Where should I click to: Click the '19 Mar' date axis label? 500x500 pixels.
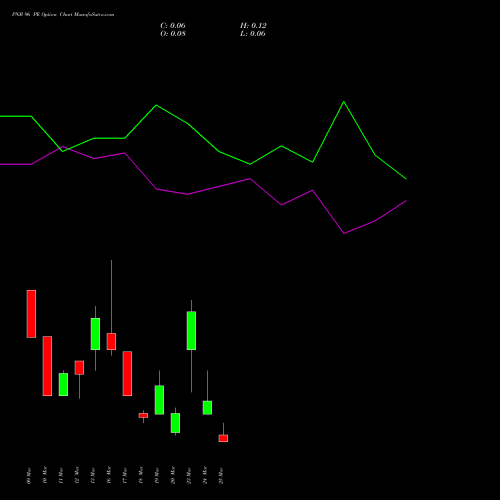pos(157,475)
